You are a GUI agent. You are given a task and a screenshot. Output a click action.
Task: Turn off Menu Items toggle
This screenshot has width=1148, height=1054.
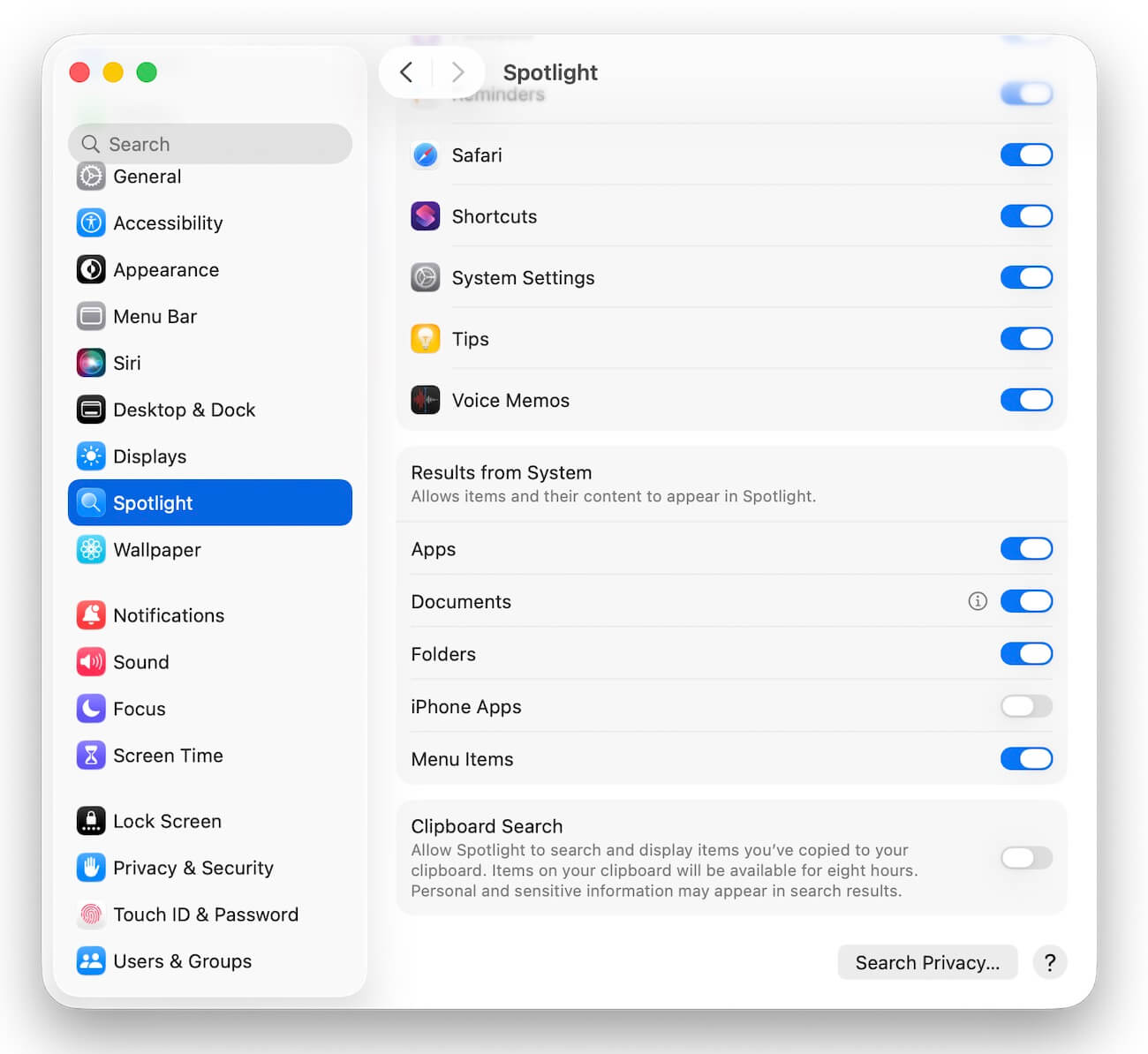(1026, 759)
